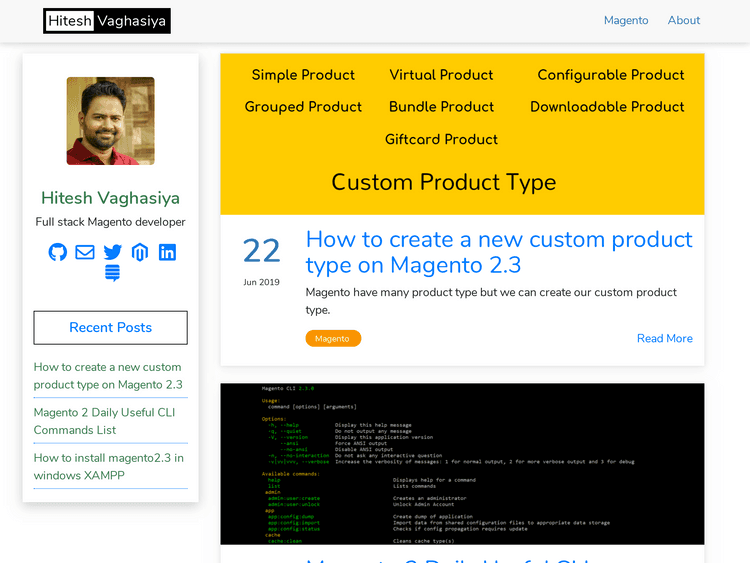Open sidebar install magento2.3 in XAMPP post
Screen dimensions: 750x563
109,467
